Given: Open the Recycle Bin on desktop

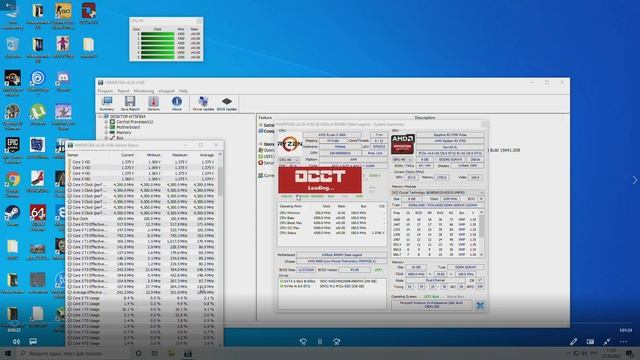Looking at the screenshot, I should click(x=12, y=48).
